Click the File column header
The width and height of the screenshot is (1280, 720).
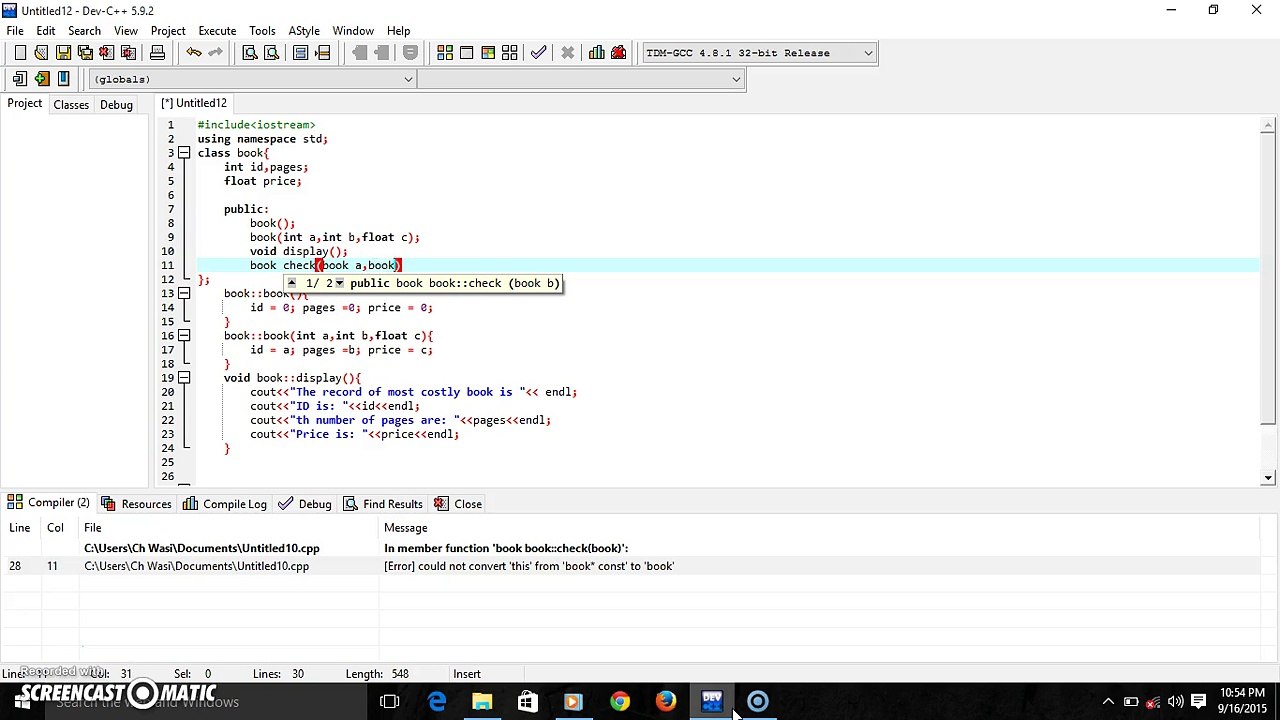[93, 528]
